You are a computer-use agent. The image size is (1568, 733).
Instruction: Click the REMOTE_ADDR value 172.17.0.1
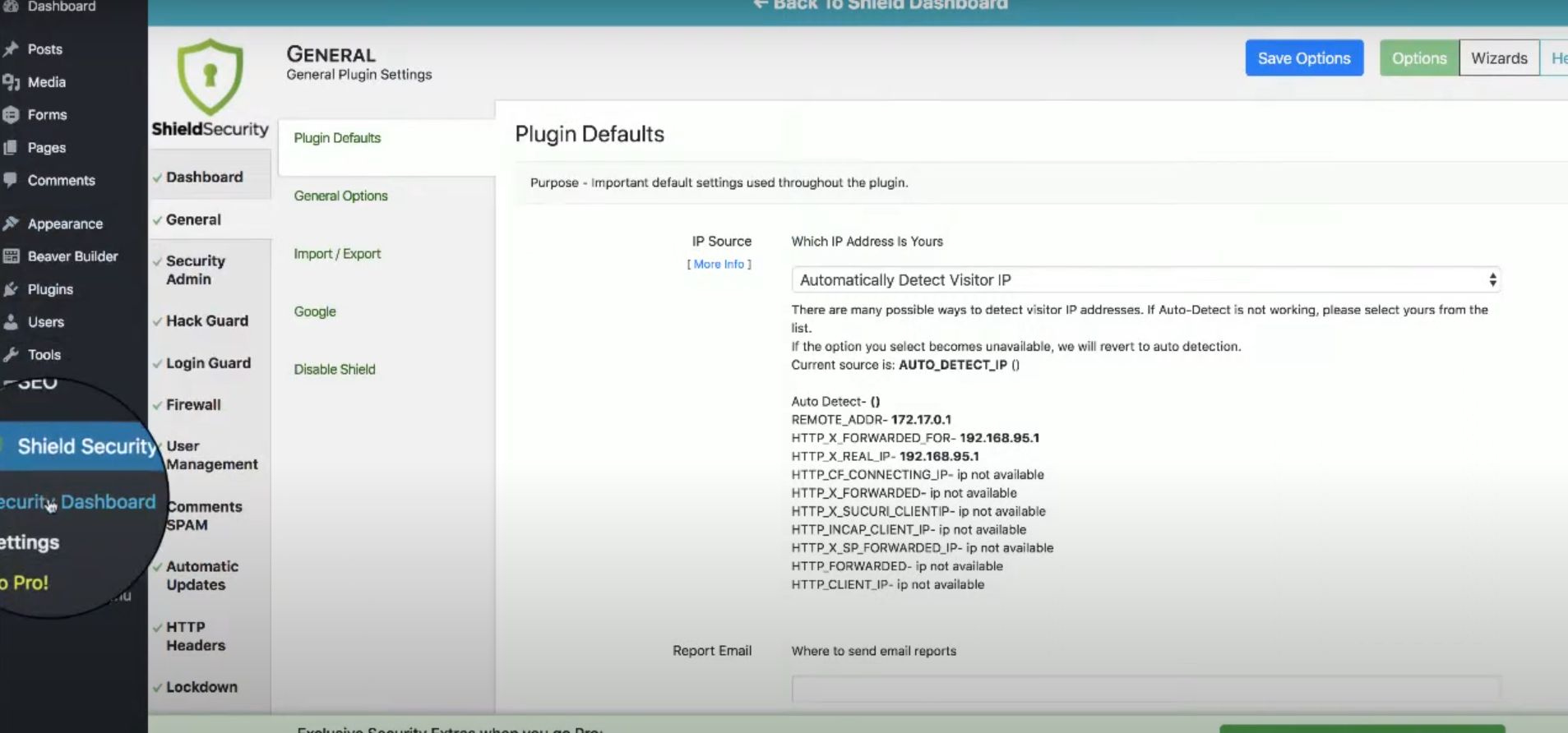tap(921, 419)
